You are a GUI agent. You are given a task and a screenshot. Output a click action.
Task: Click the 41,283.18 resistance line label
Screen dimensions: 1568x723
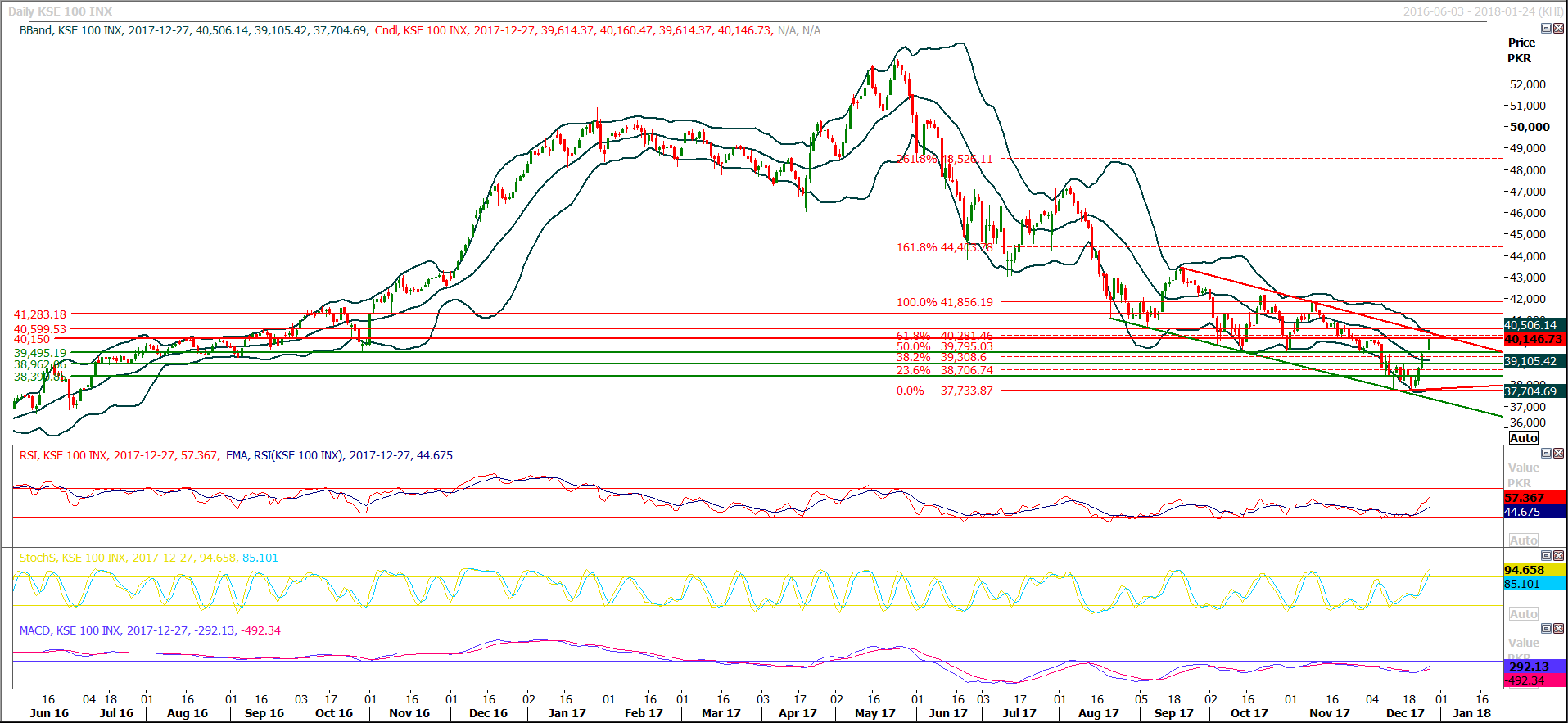click(x=40, y=314)
